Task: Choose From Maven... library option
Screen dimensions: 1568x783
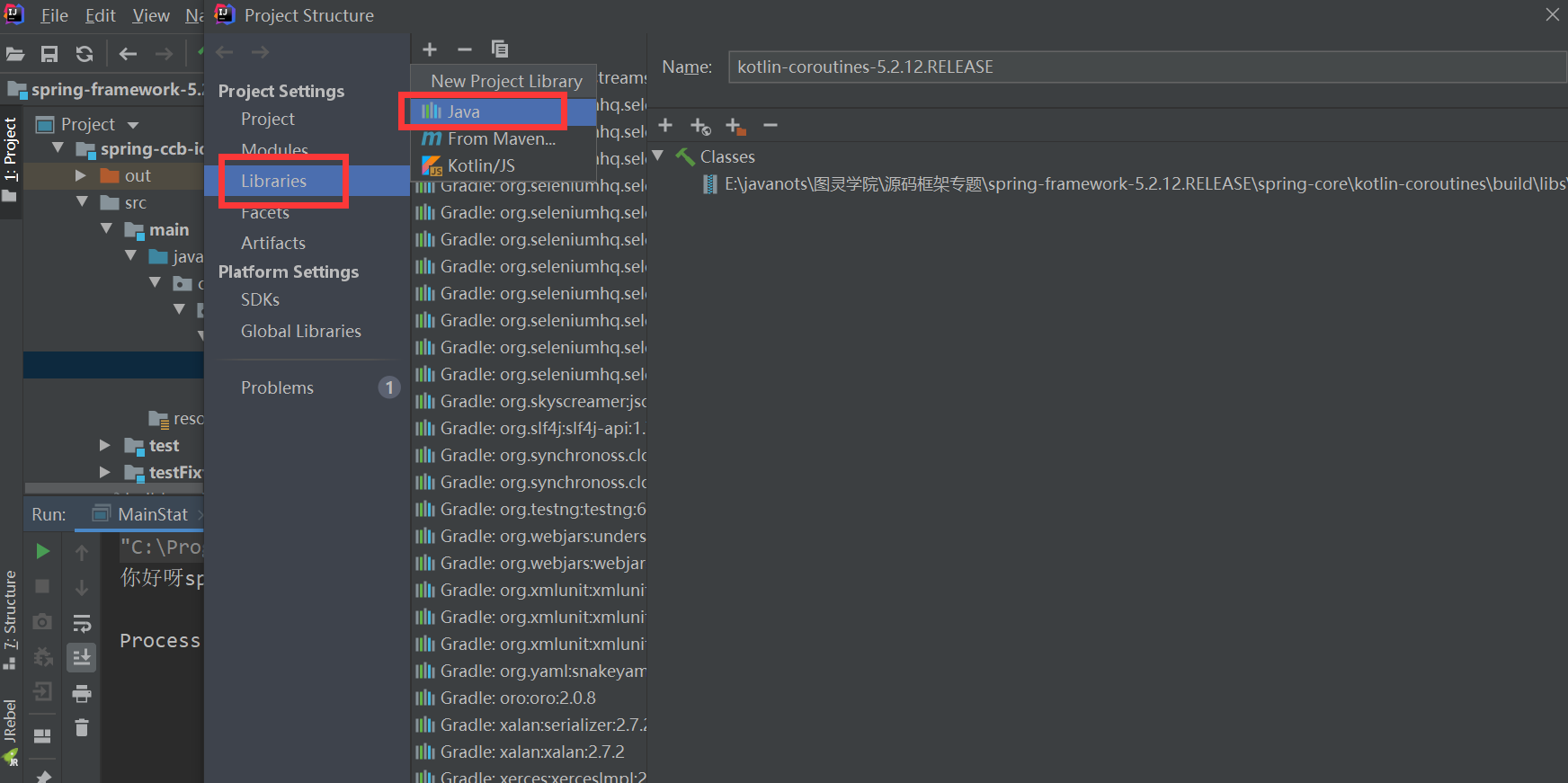Action: pyautogui.click(x=502, y=138)
